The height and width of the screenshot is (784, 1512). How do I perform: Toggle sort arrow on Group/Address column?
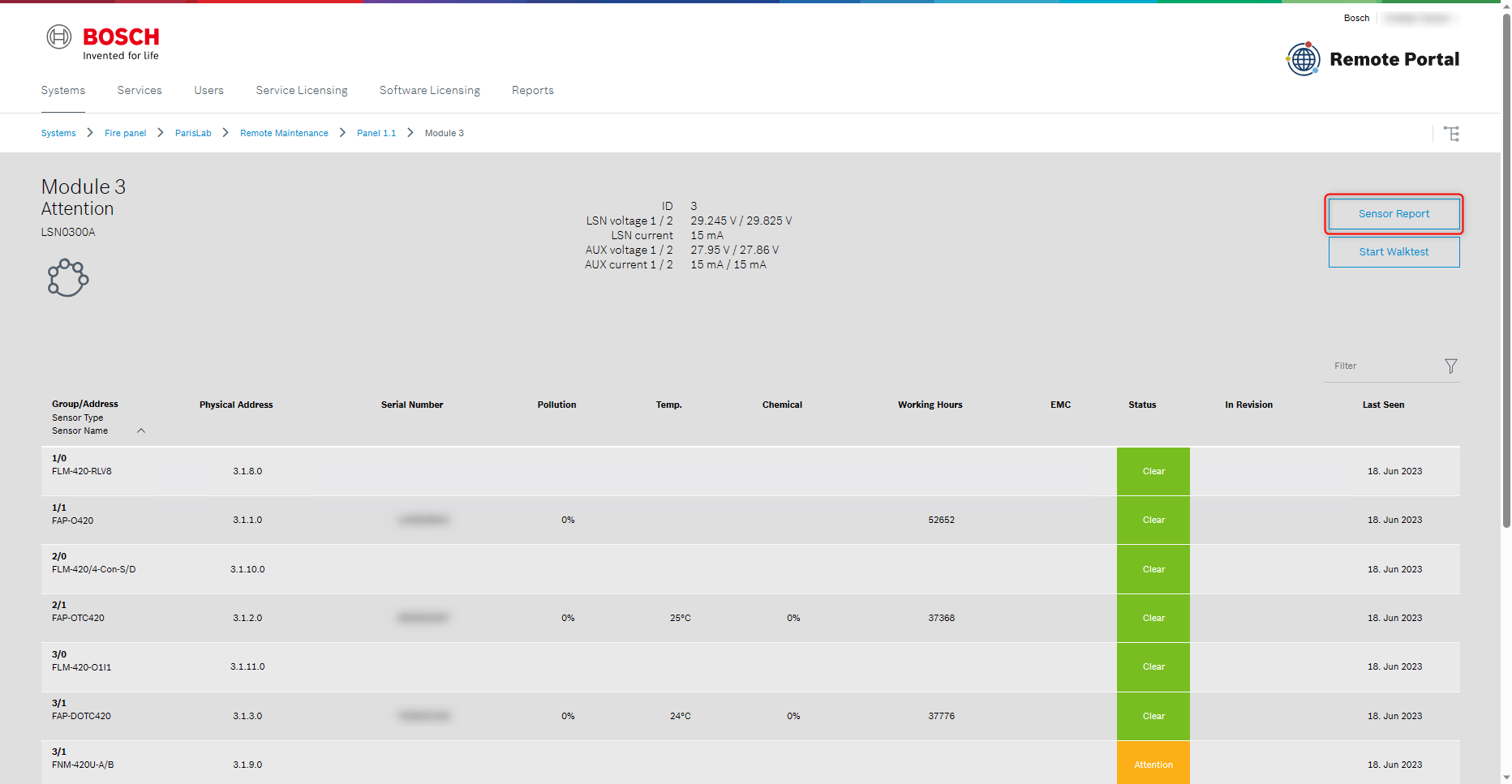point(141,431)
